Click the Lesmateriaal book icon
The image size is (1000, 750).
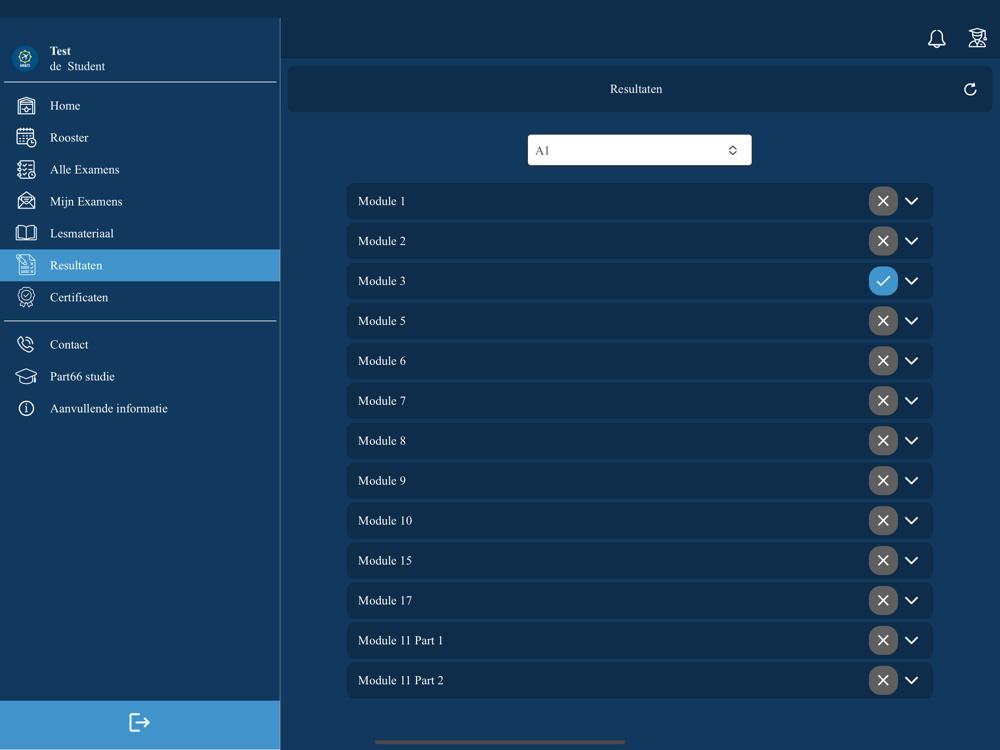tap(26, 233)
